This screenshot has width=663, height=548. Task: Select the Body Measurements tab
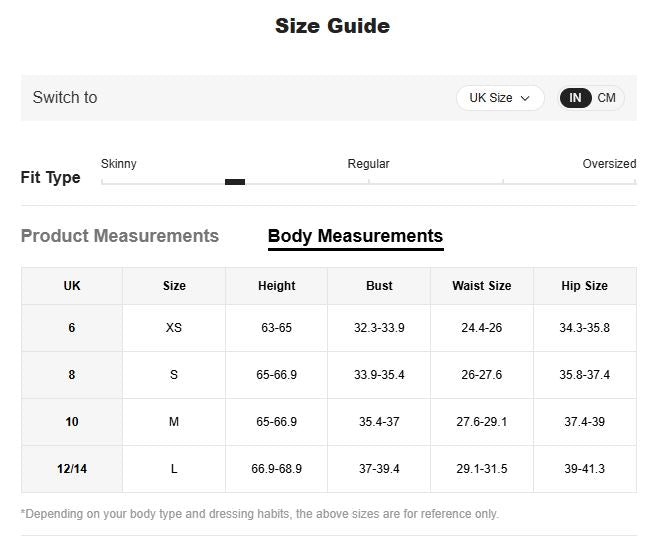(x=355, y=236)
